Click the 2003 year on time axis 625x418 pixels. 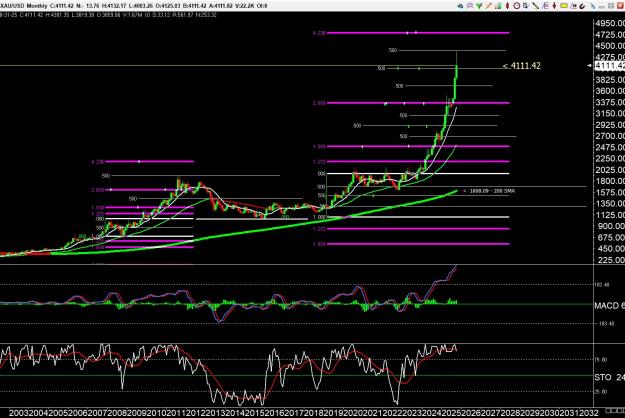18,413
